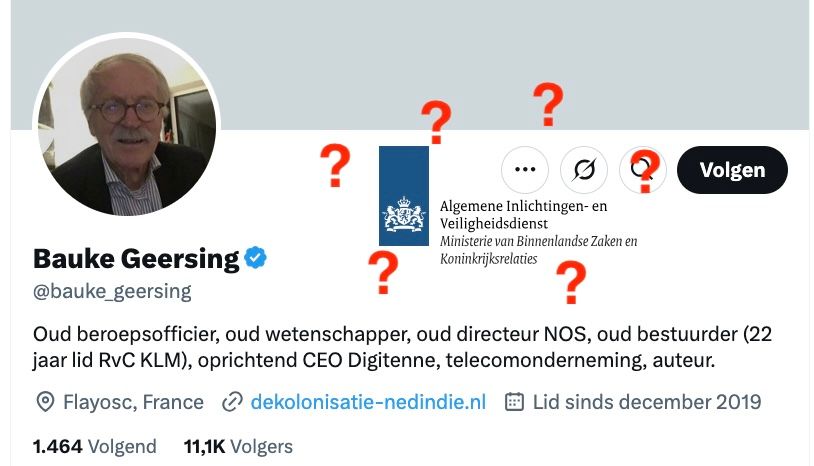This screenshot has width=814, height=466.
Task: View the 1.464 Volgend following list
Action: [95, 446]
